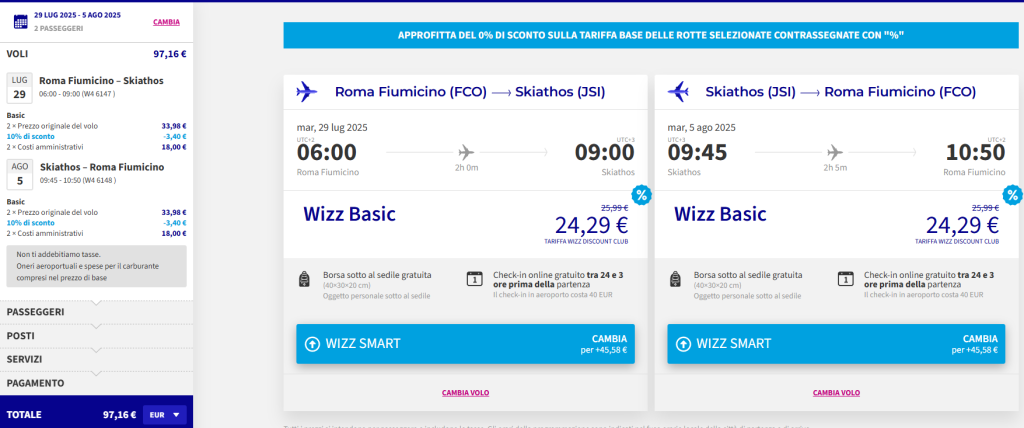The height and width of the screenshot is (428, 1024).
Task: Click CAMBIA VOLO under the return flight
Action: point(837,393)
